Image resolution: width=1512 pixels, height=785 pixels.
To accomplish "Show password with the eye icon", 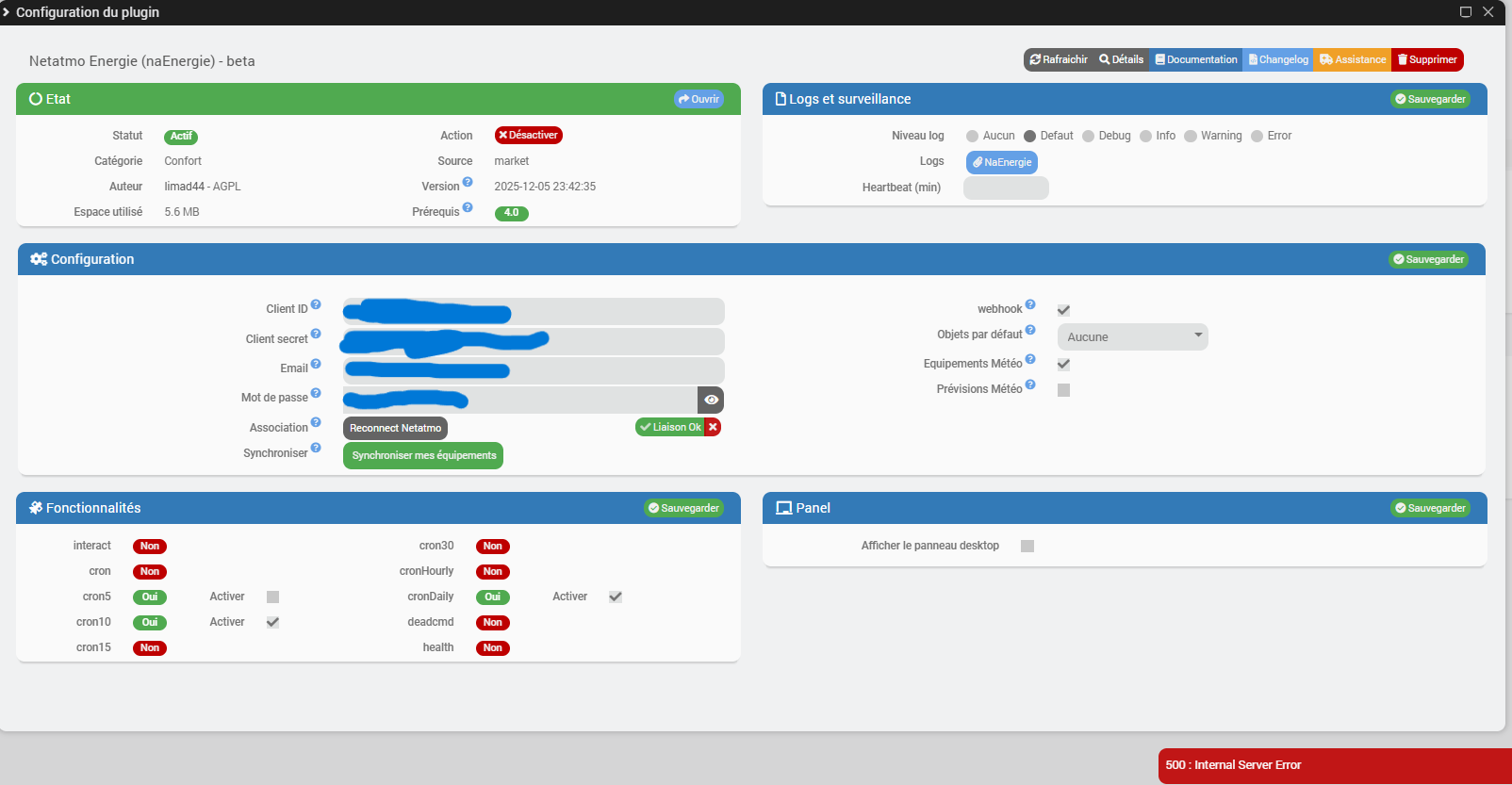I will tap(711, 400).
